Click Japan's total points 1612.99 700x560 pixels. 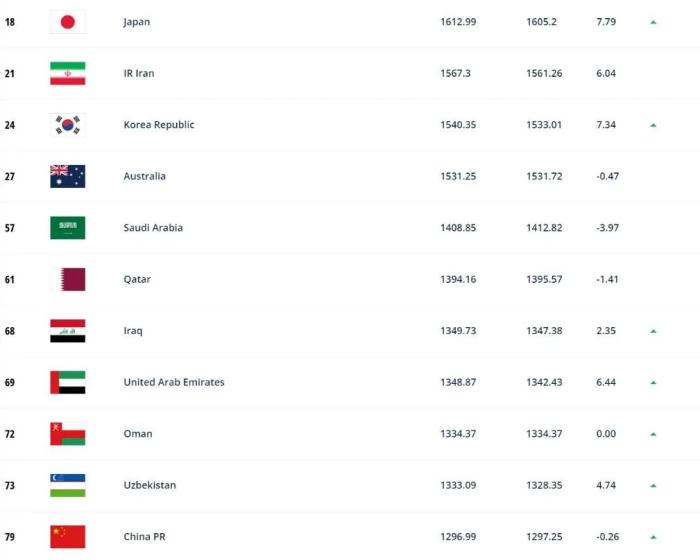click(x=458, y=22)
